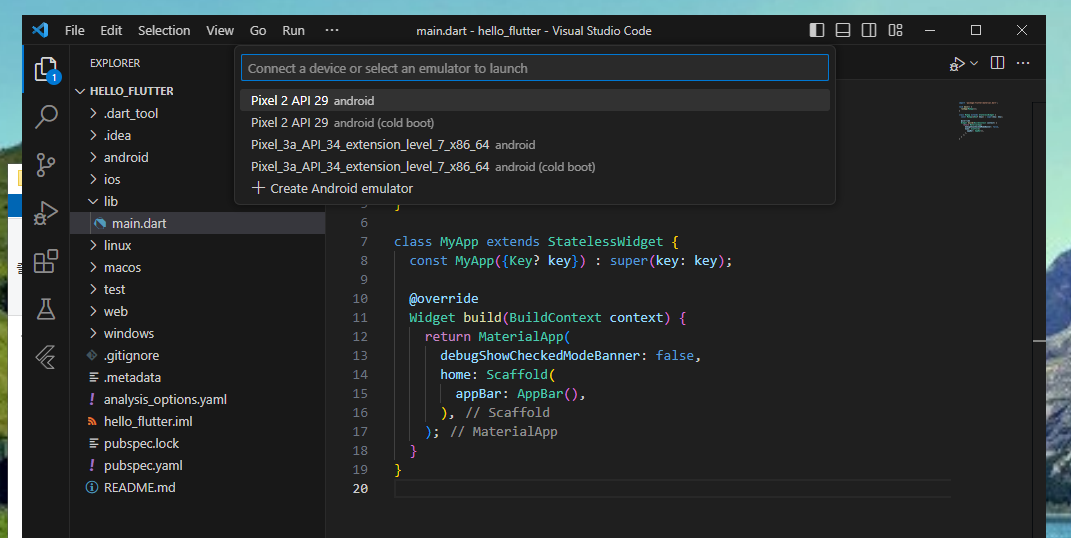Click Scaffold( on line 14
The height and width of the screenshot is (538, 1071).
pyautogui.click(x=520, y=374)
